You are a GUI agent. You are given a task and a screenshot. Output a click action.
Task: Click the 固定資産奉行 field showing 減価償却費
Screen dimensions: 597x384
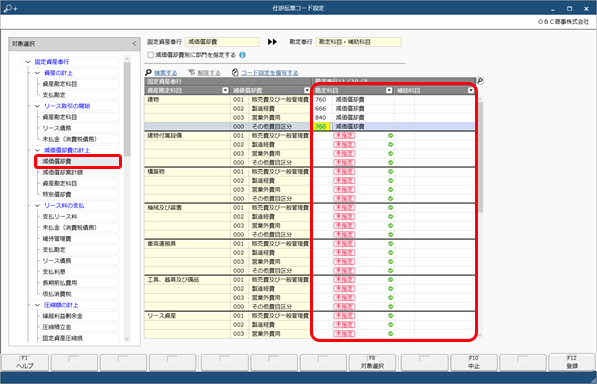222,42
